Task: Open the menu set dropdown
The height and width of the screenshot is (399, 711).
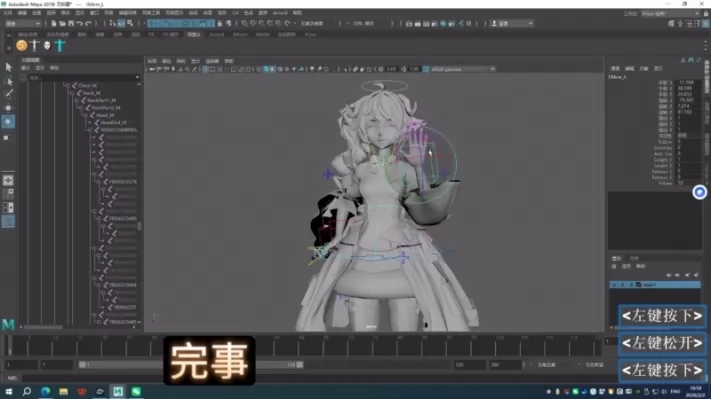Action: [22, 24]
